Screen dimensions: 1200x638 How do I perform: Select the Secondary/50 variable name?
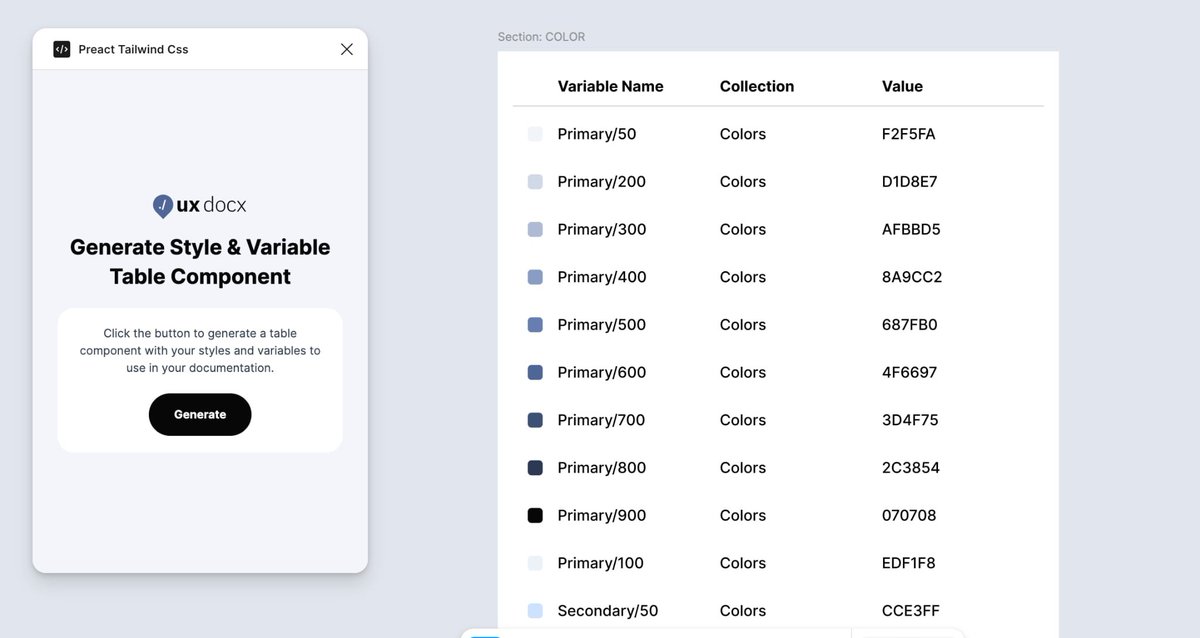coord(608,611)
